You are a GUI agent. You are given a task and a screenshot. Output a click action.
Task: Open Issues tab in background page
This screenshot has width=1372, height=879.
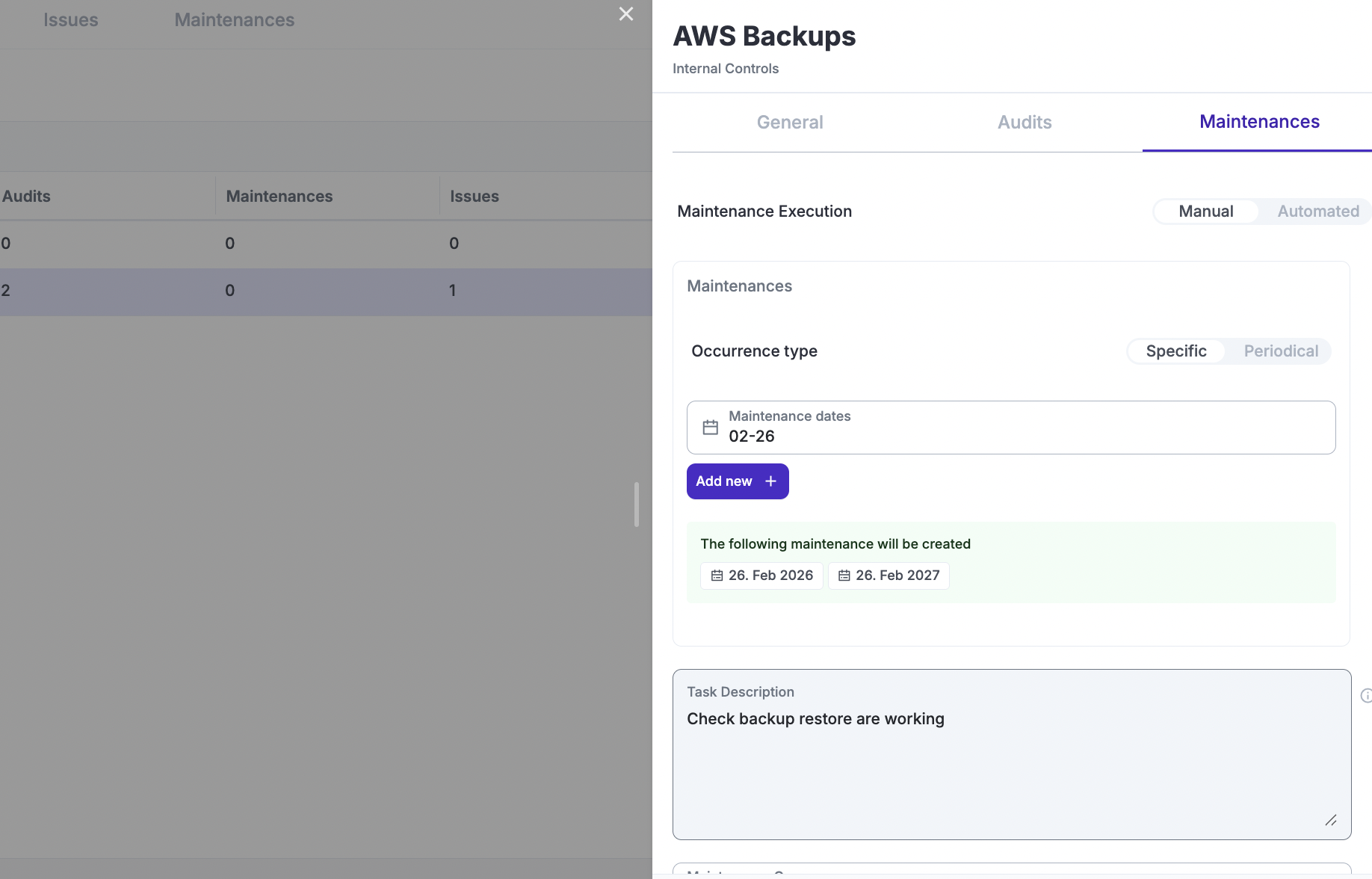70,20
